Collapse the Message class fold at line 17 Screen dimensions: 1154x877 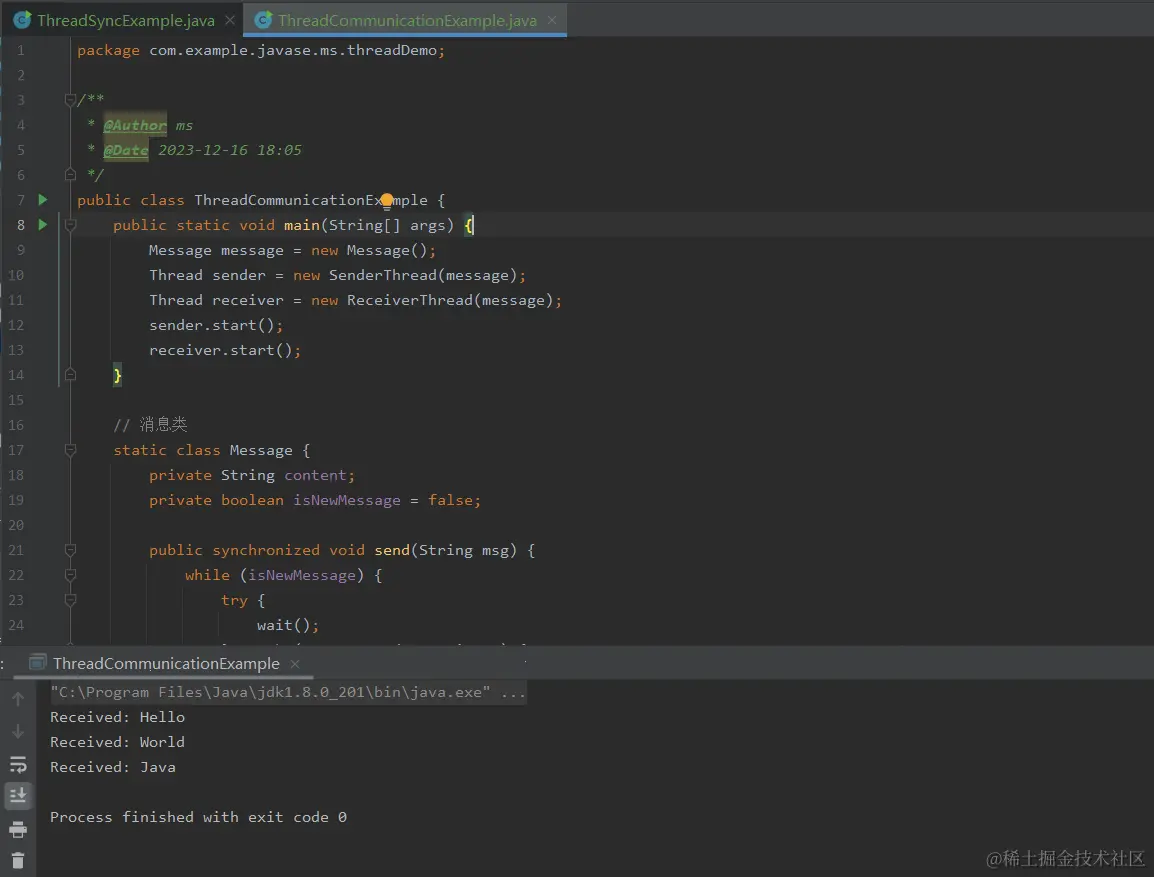(x=71, y=450)
